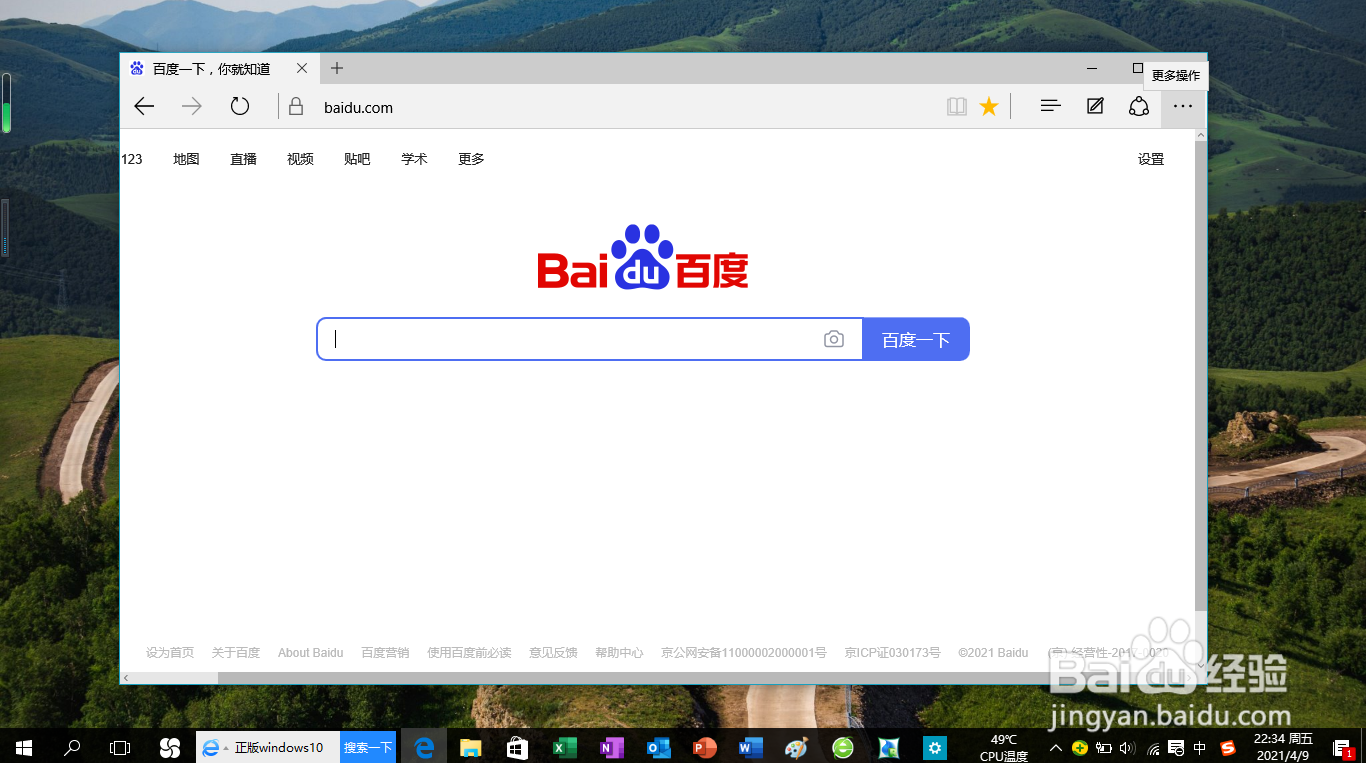The height and width of the screenshot is (763, 1366).
Task: Open the 直播 navigation link
Action: pos(243,159)
